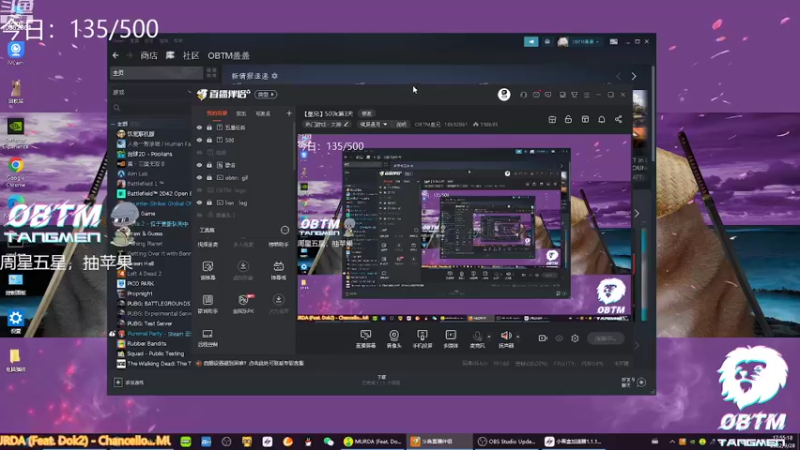This screenshot has height=450, width=800.
Task: Add a camera source in bottom toolbar
Action: coord(394,339)
